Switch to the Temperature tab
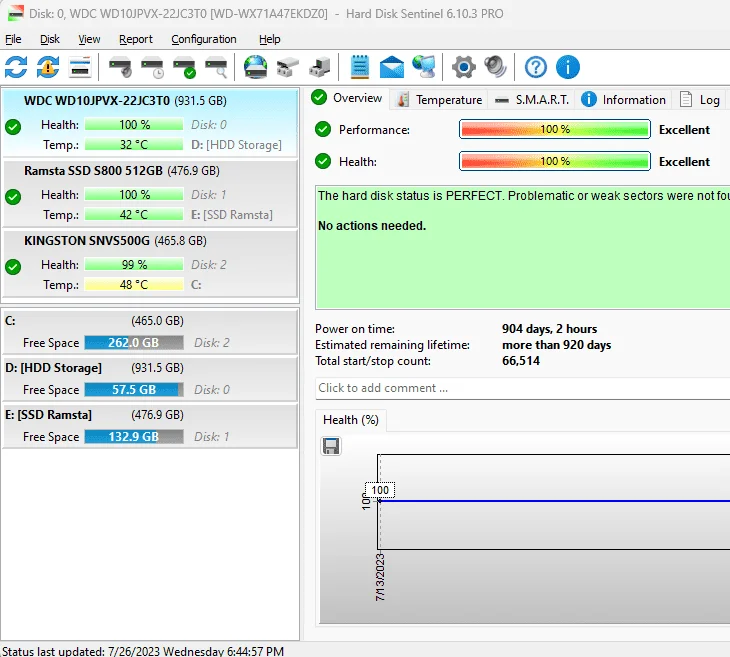The height and width of the screenshot is (657, 730). coord(439,100)
